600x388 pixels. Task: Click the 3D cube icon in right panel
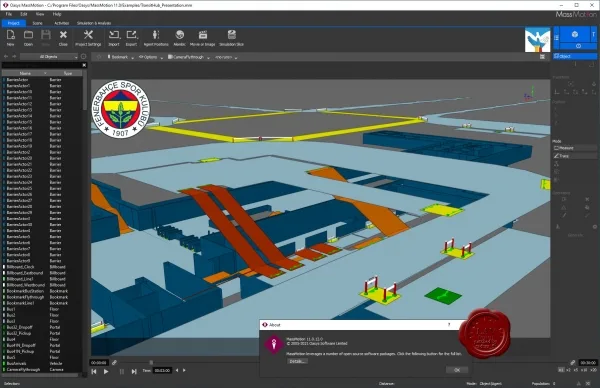point(574,34)
